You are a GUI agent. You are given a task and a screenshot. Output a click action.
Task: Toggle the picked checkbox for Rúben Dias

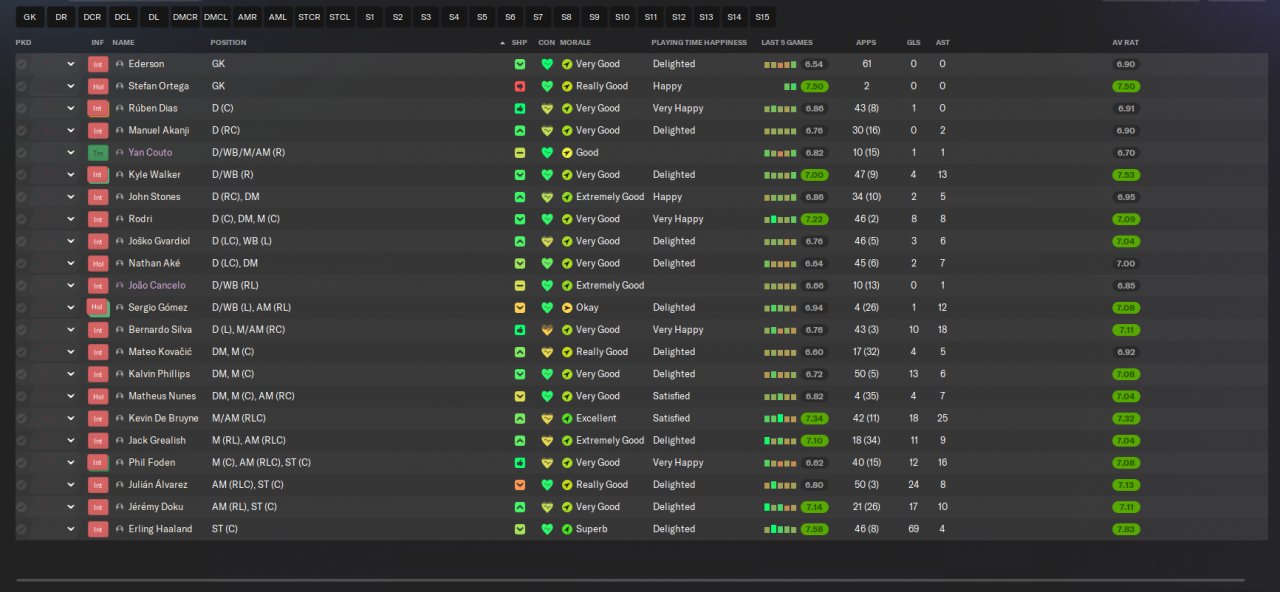22,108
